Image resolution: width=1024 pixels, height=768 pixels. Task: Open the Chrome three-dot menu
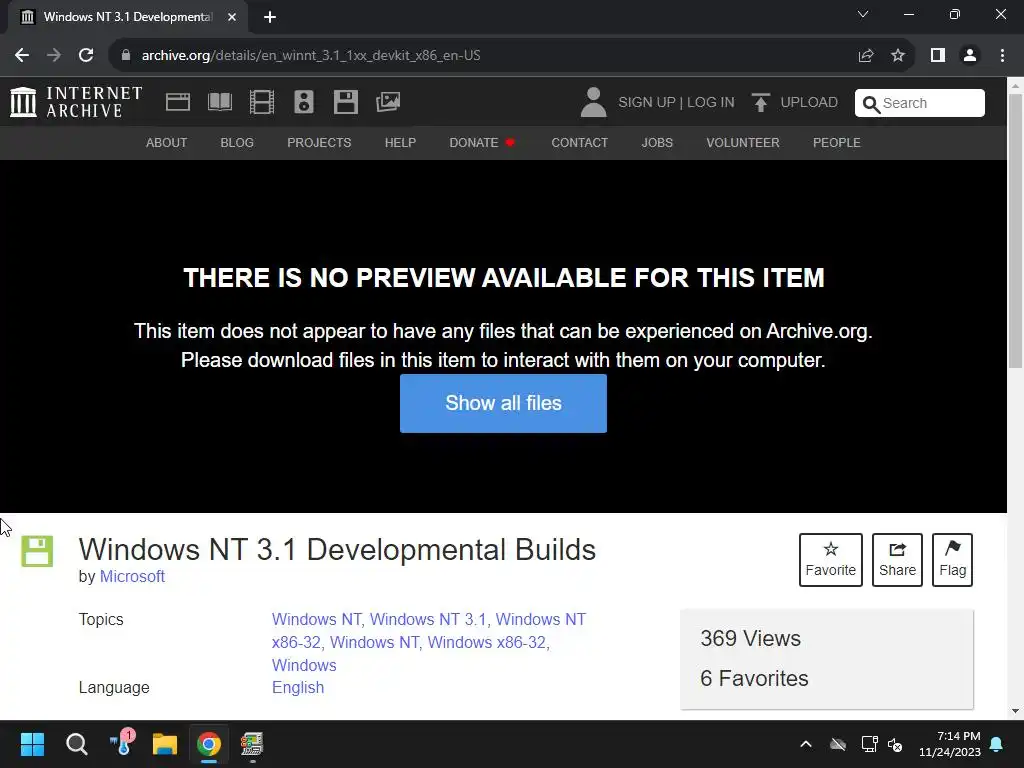1002,56
